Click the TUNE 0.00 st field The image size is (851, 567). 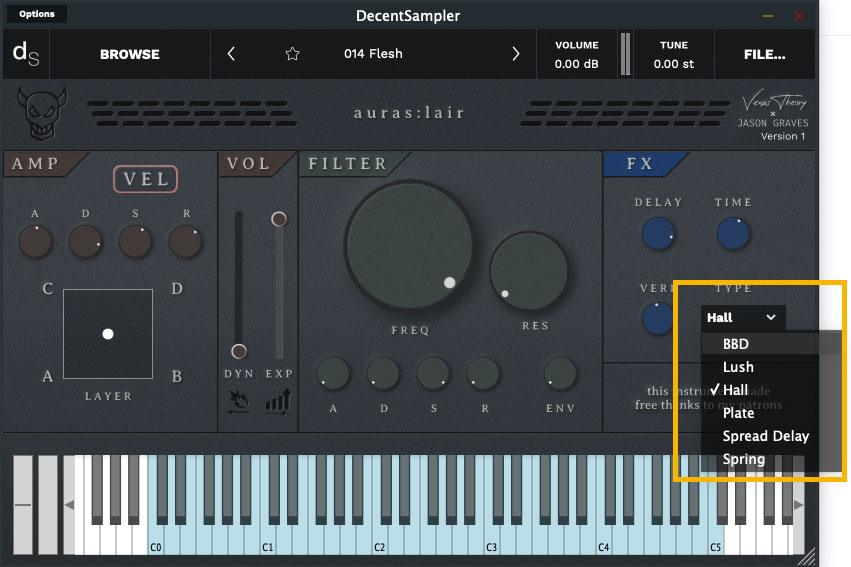click(674, 54)
